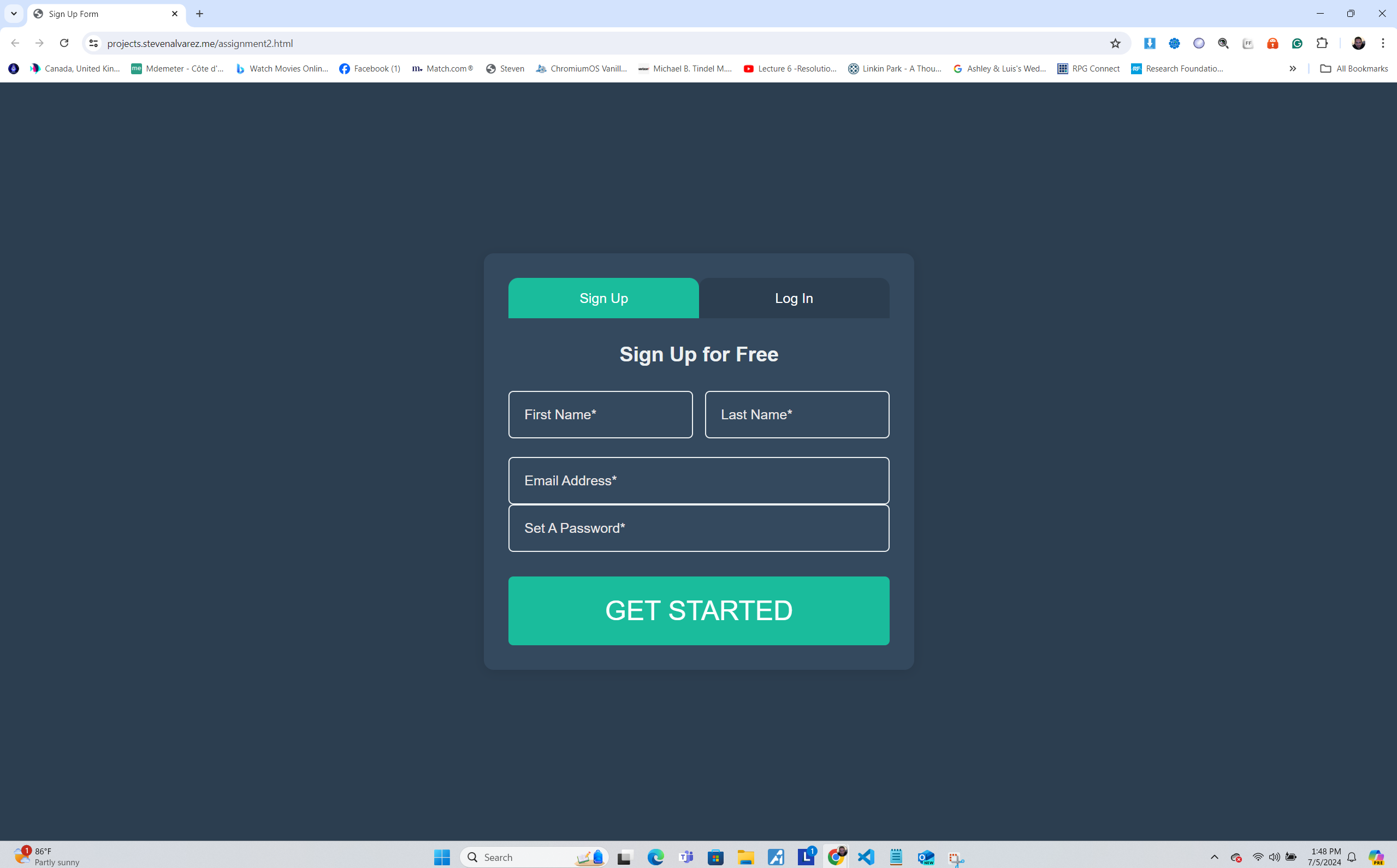Switch to the Log In tab
1397x868 pixels.
794,298
